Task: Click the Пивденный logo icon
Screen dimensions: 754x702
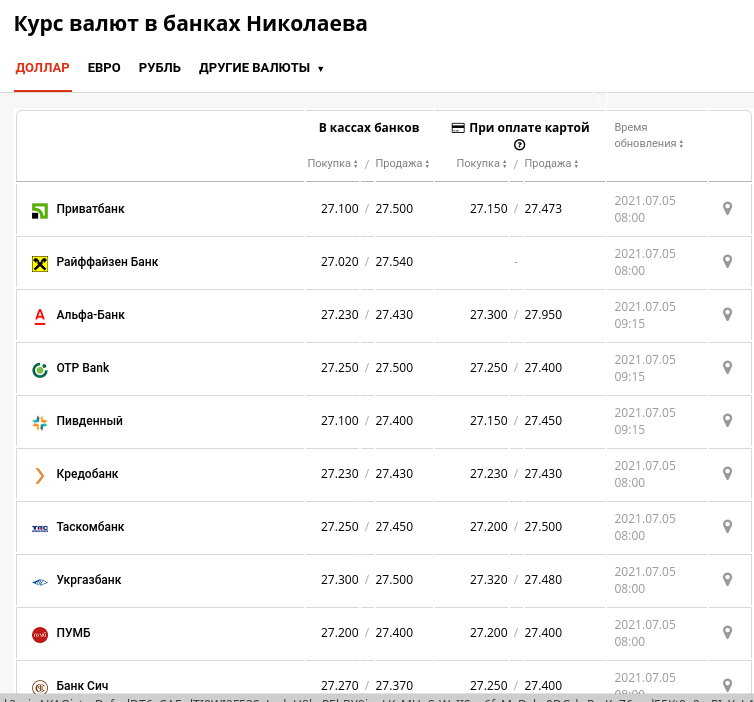Action: [x=40, y=423]
